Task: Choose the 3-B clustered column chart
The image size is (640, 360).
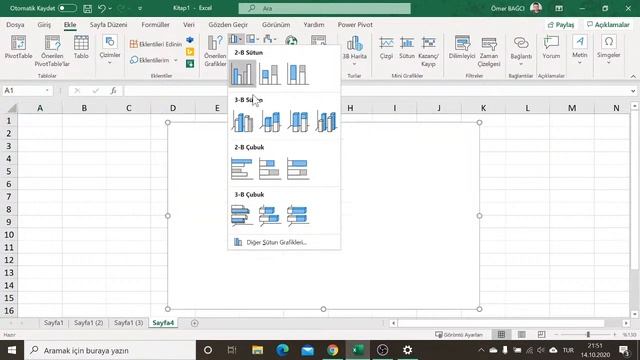Action: [242, 121]
